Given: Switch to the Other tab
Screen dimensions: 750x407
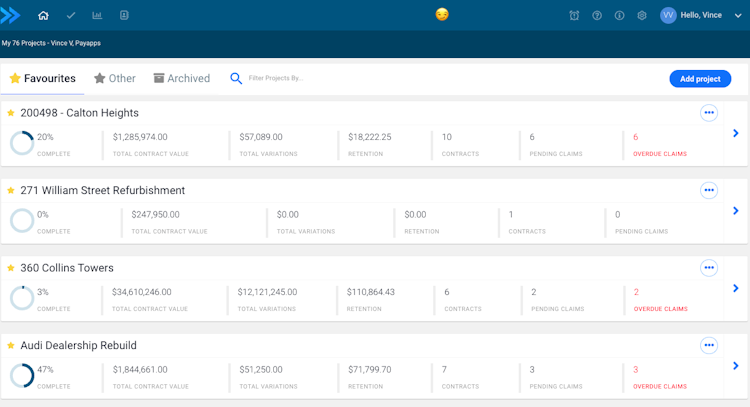Looking at the screenshot, I should click(115, 78).
